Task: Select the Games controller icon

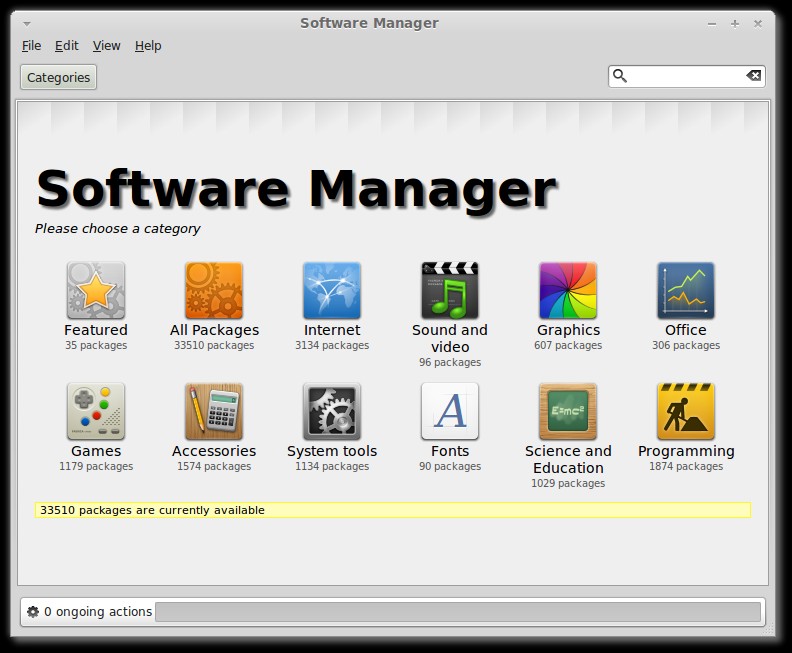Action: (96, 411)
